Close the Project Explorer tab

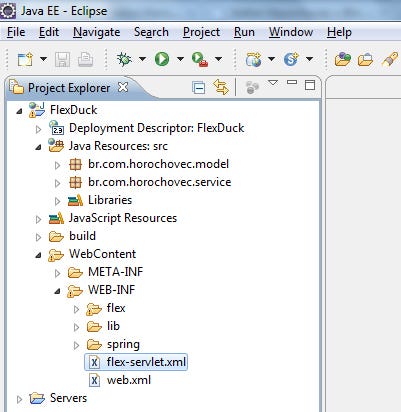pos(123,87)
